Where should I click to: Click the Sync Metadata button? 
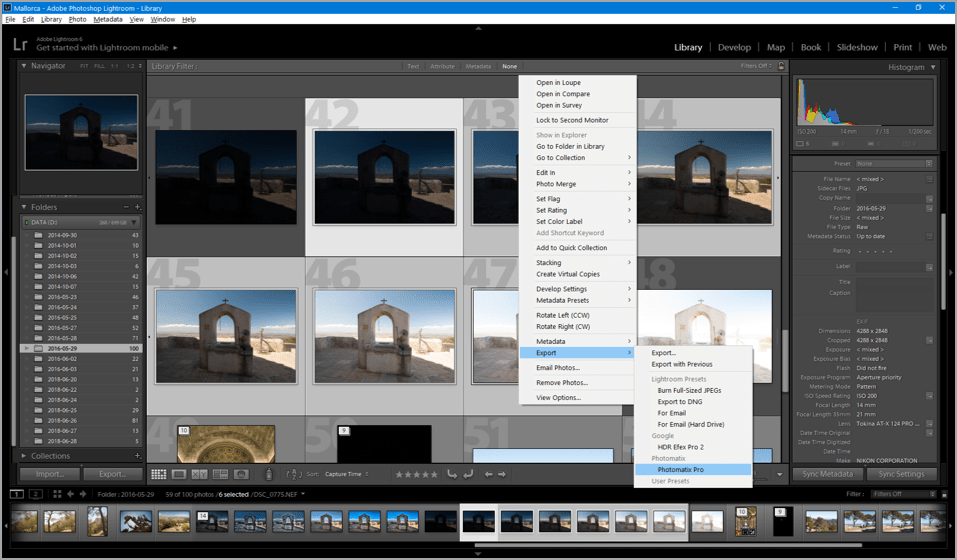point(828,474)
